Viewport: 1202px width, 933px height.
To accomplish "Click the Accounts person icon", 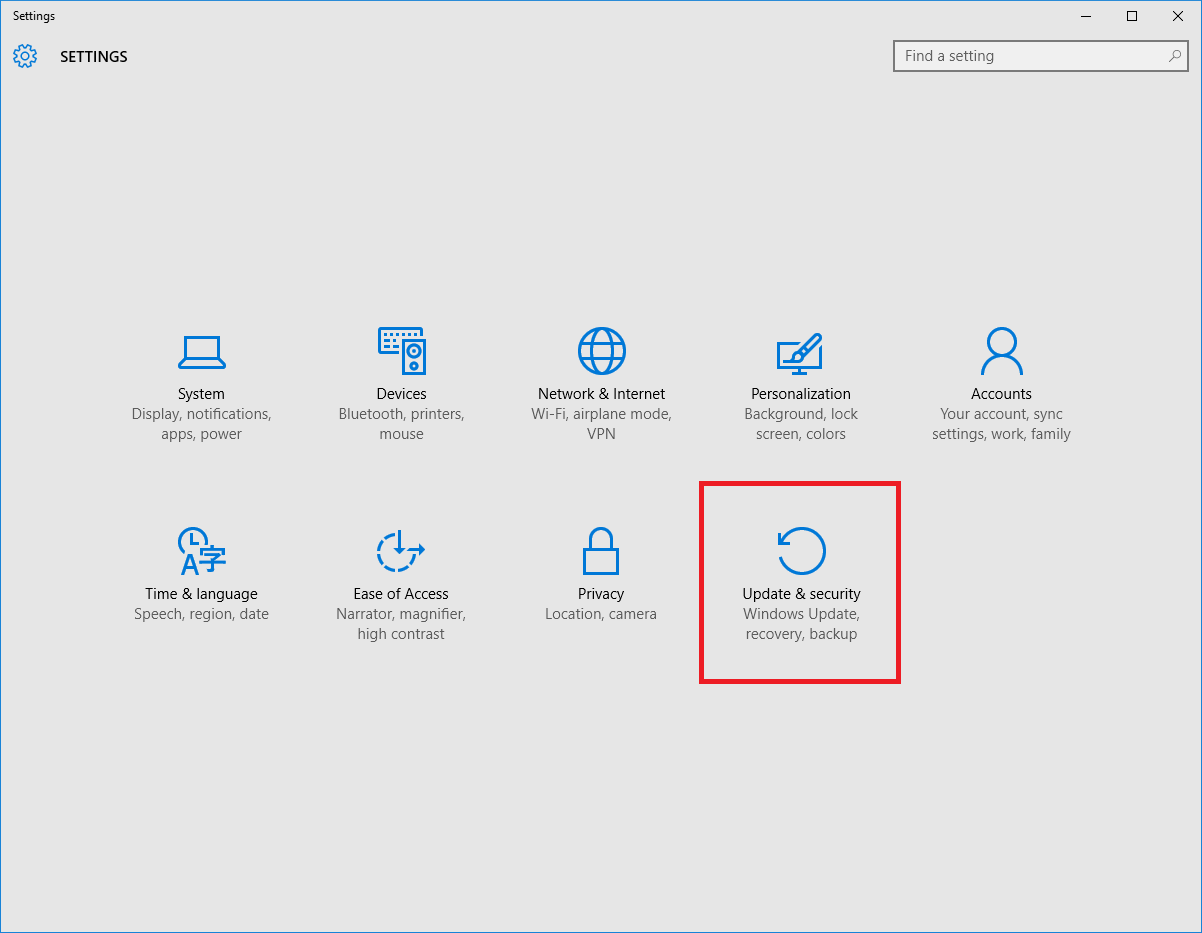I will [x=1001, y=351].
